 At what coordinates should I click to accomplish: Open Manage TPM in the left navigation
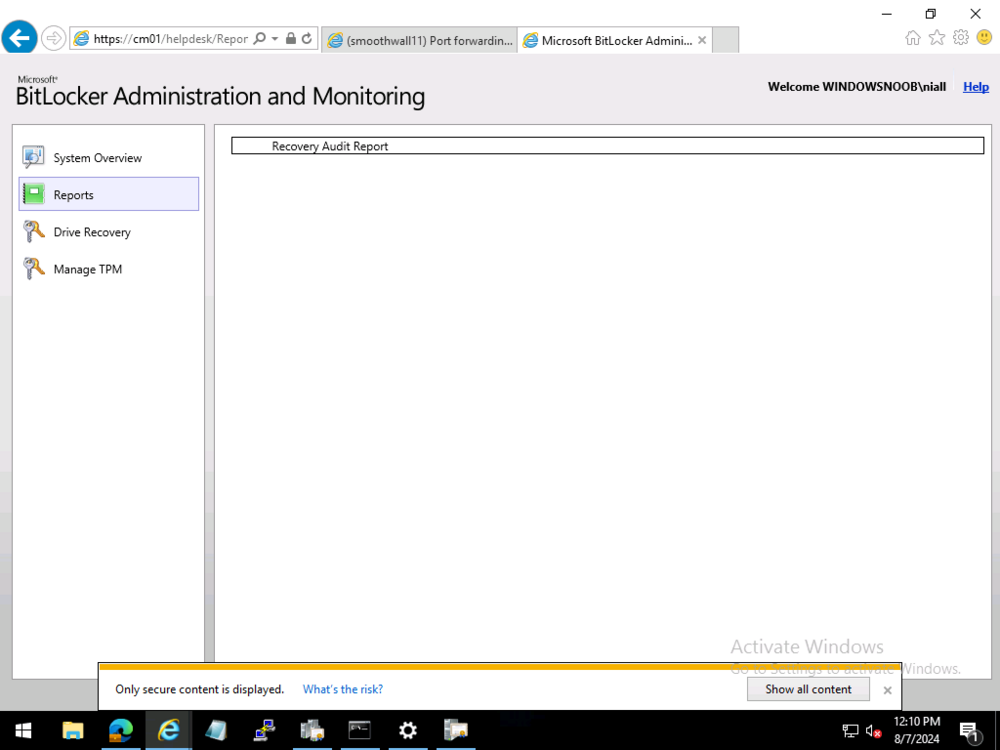point(109,268)
